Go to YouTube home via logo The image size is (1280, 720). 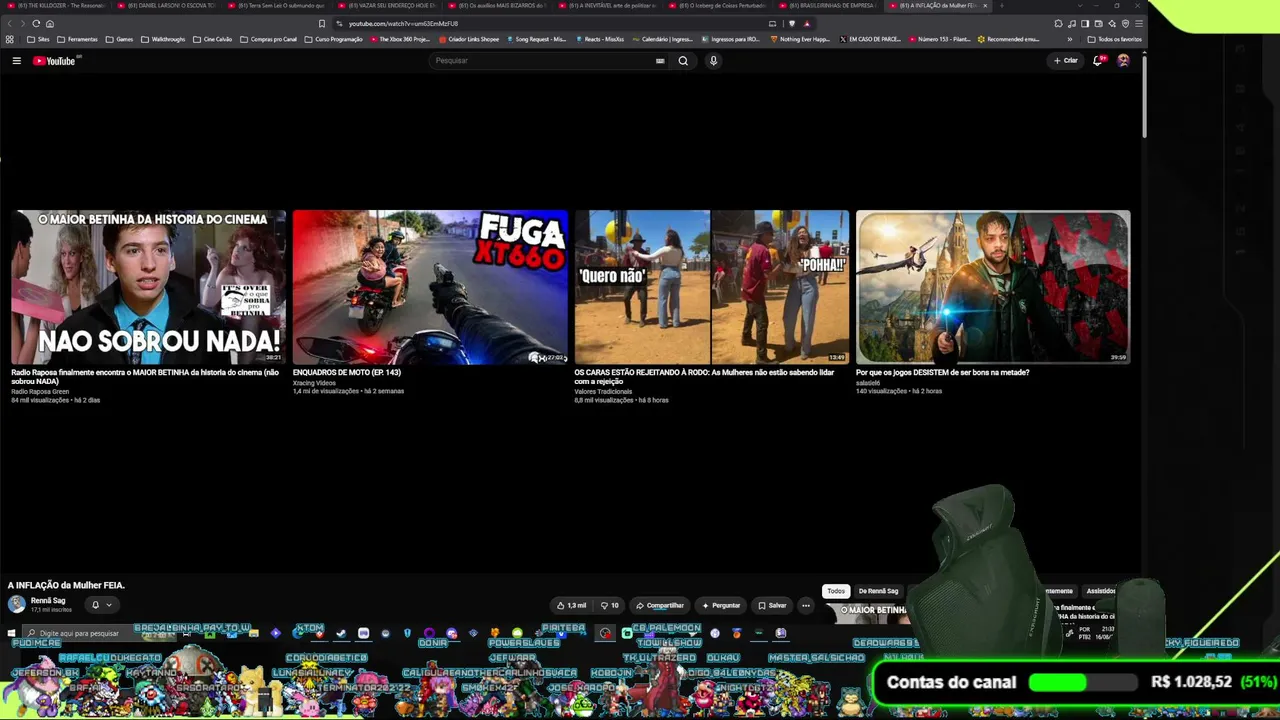click(x=55, y=61)
